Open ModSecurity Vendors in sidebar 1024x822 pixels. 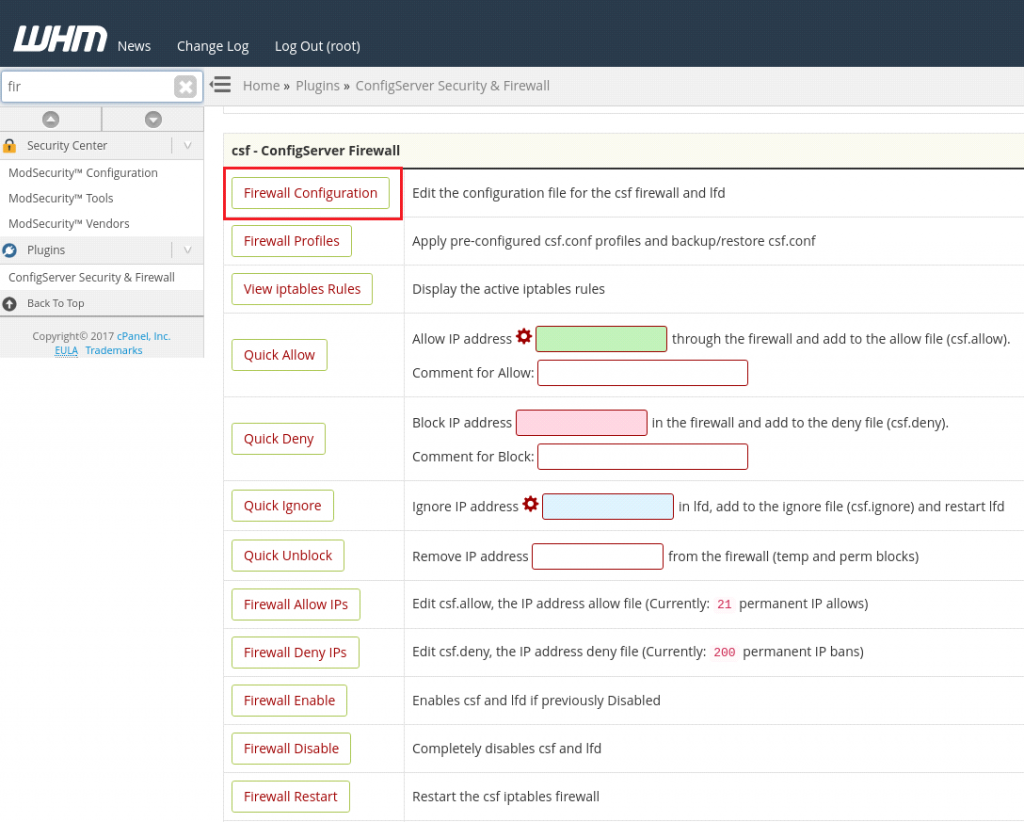tap(69, 224)
